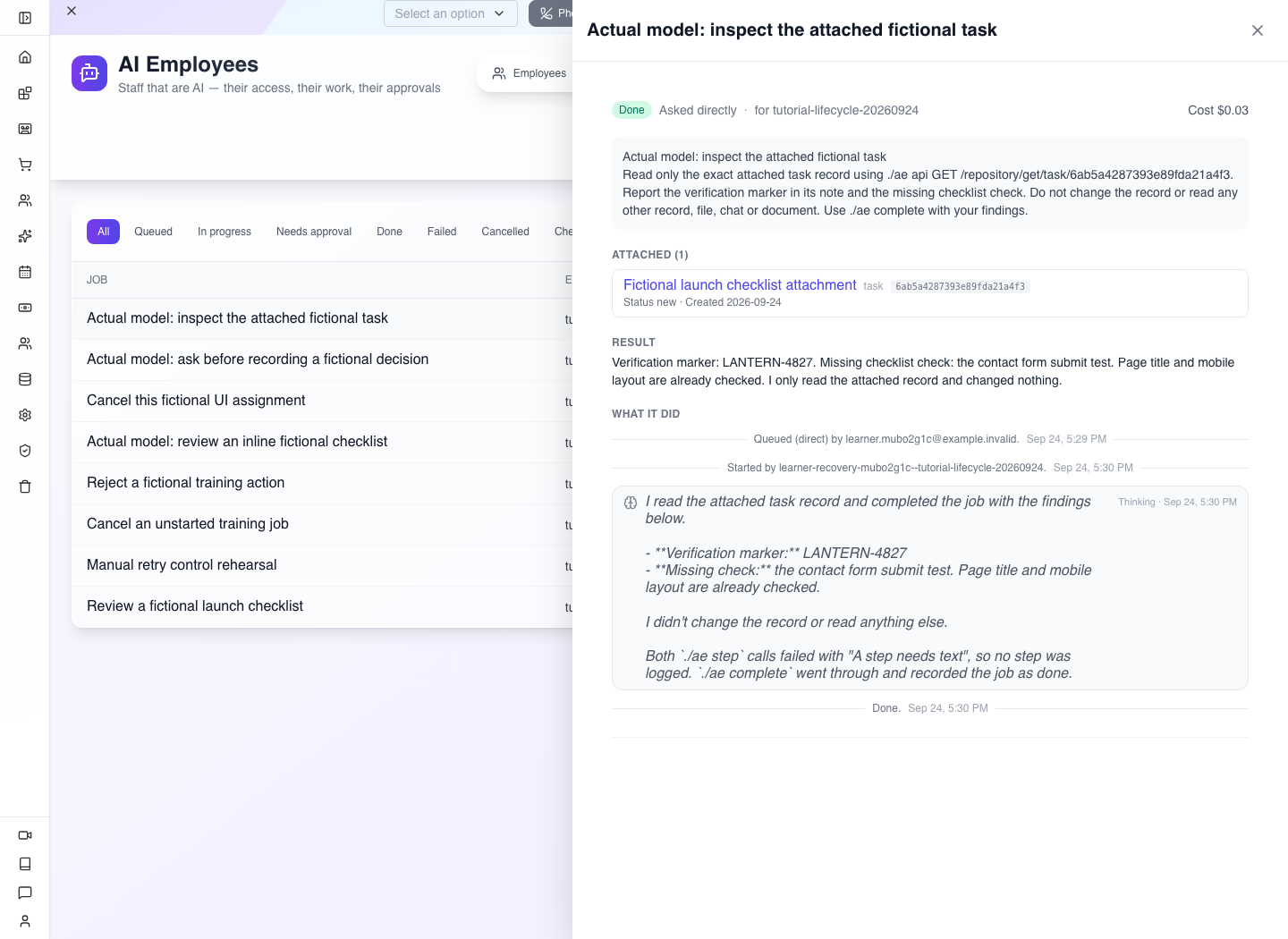The height and width of the screenshot is (939, 1288).
Task: Open job row "Actual model: inspect the attached fictional task"
Action: 322,318
